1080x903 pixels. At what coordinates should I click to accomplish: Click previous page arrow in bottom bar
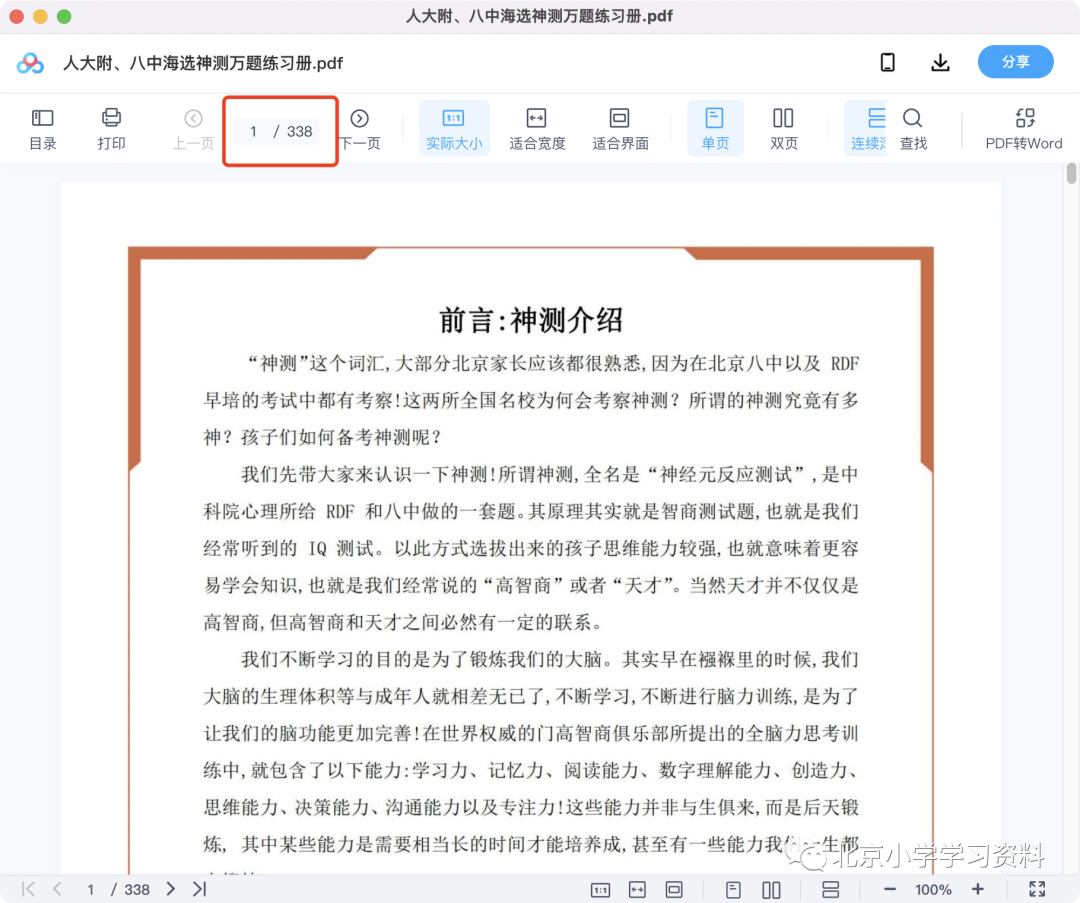click(x=58, y=889)
